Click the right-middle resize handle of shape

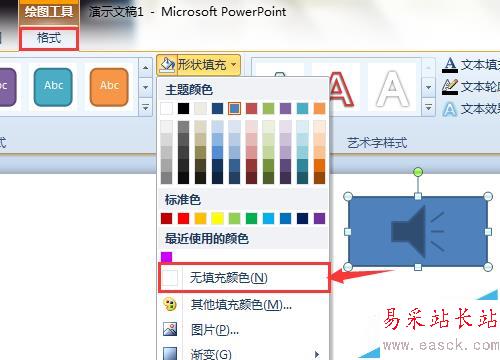point(488,232)
